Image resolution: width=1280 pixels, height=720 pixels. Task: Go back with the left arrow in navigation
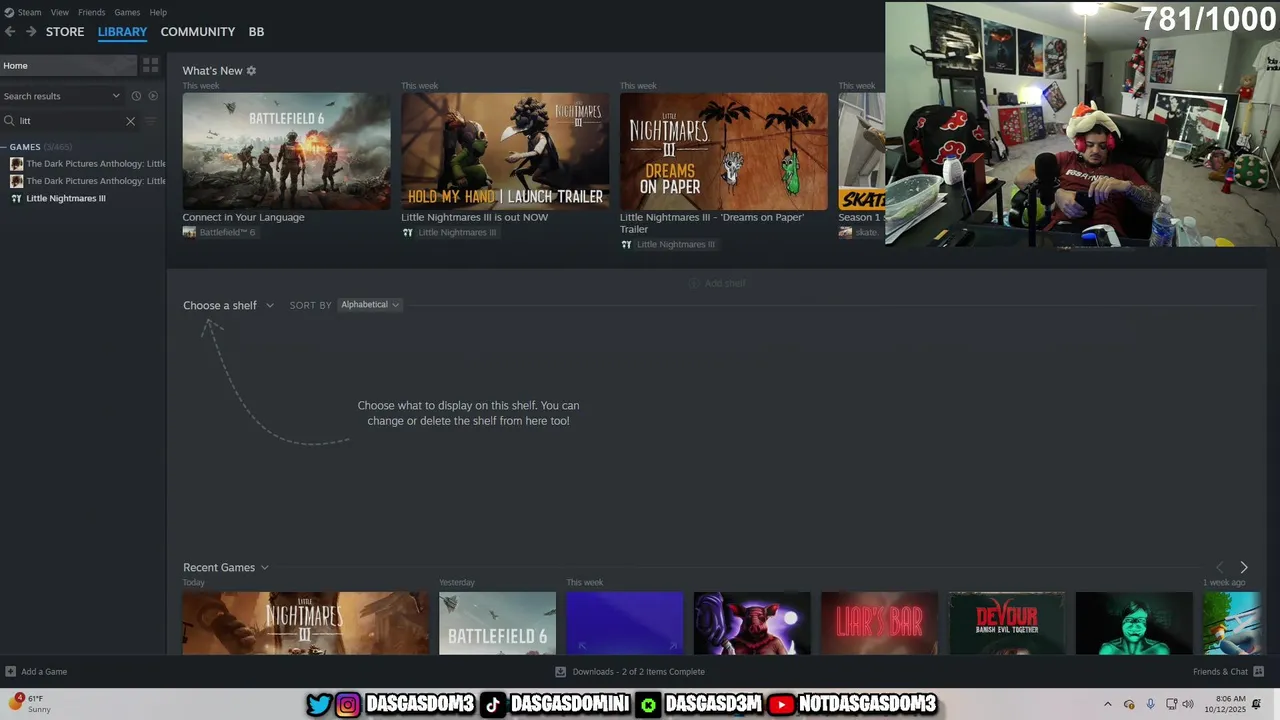pos(10,32)
